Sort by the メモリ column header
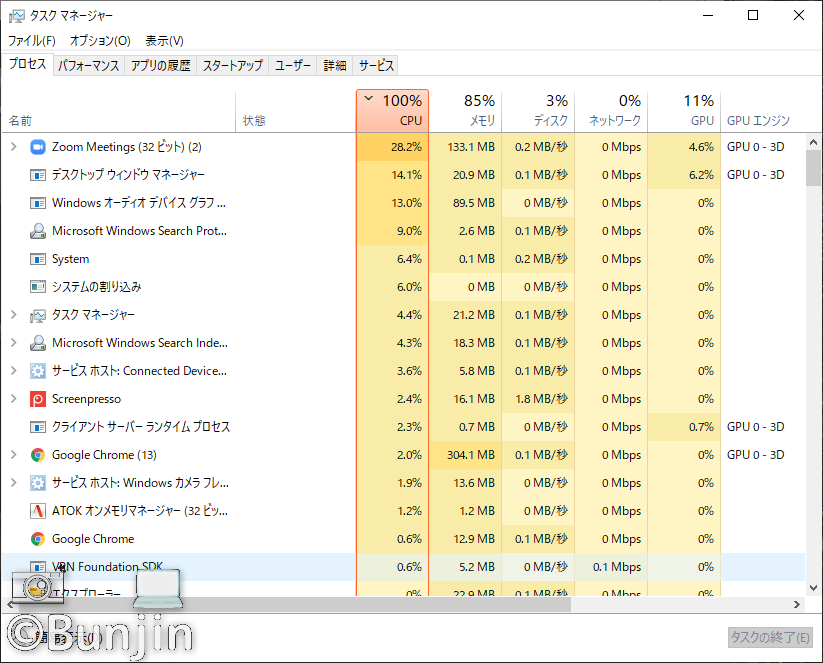The image size is (823, 663). coord(465,111)
